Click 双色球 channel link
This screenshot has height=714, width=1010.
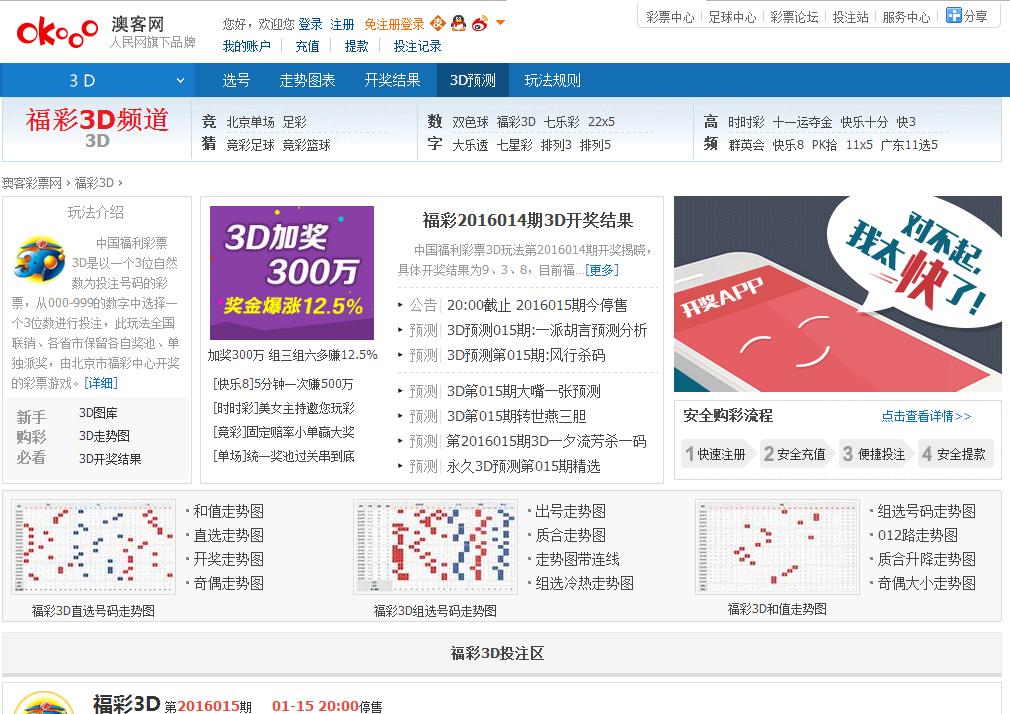click(470, 122)
